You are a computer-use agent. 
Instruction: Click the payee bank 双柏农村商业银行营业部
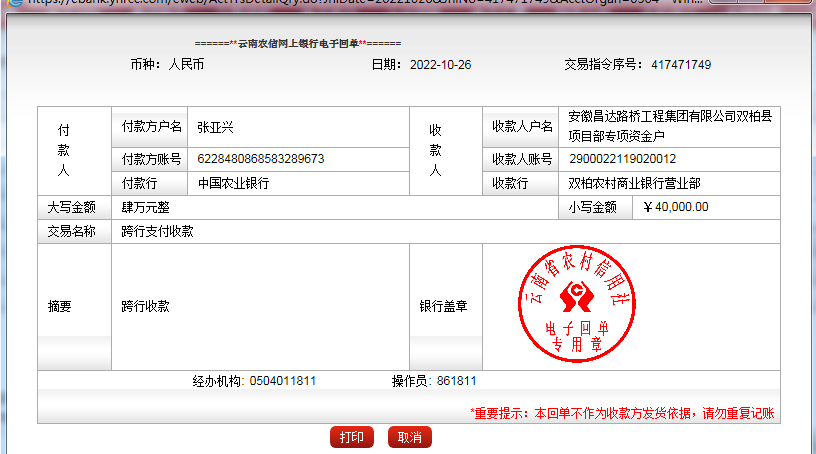pyautogui.click(x=634, y=184)
